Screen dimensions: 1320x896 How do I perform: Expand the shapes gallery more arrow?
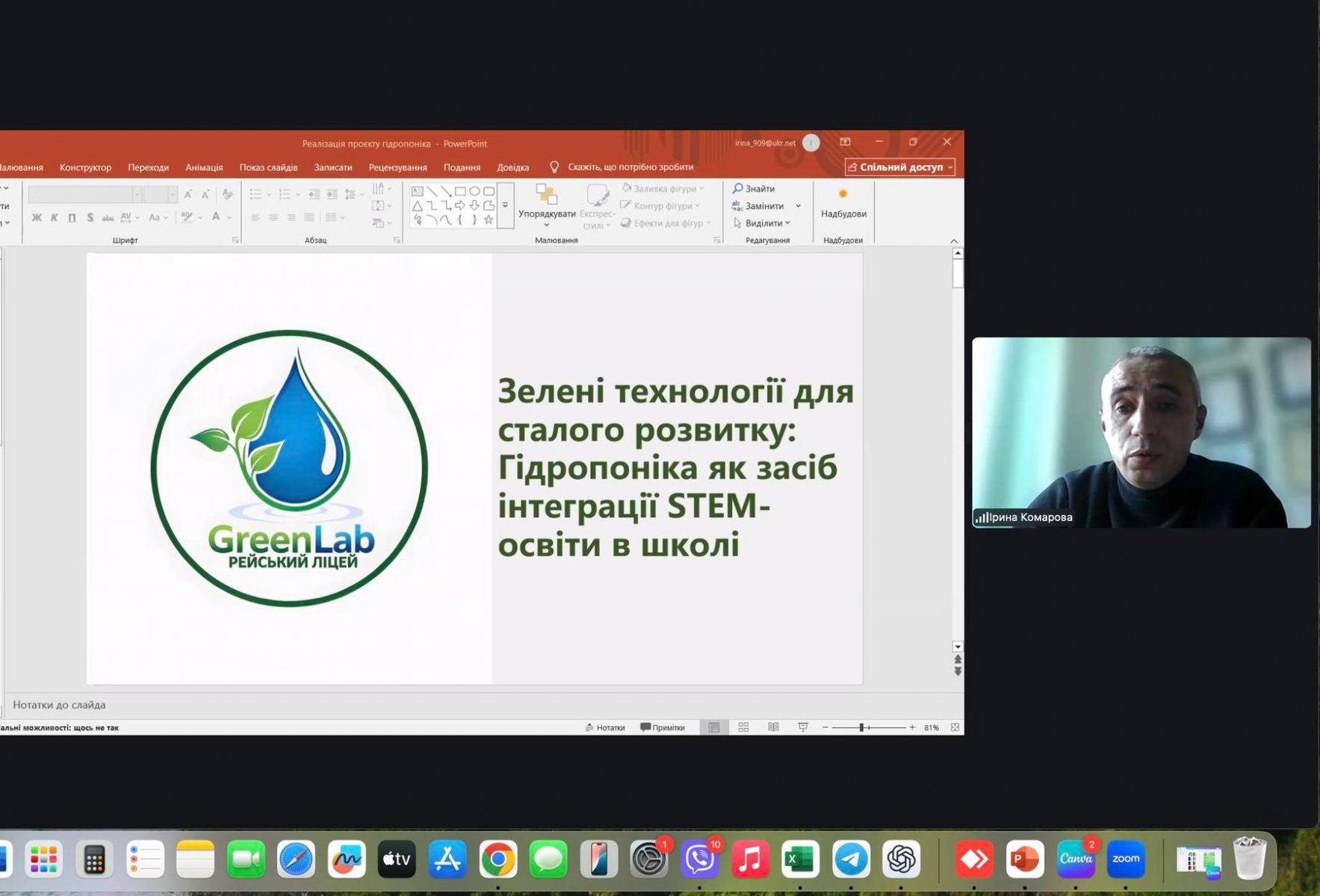click(x=506, y=205)
